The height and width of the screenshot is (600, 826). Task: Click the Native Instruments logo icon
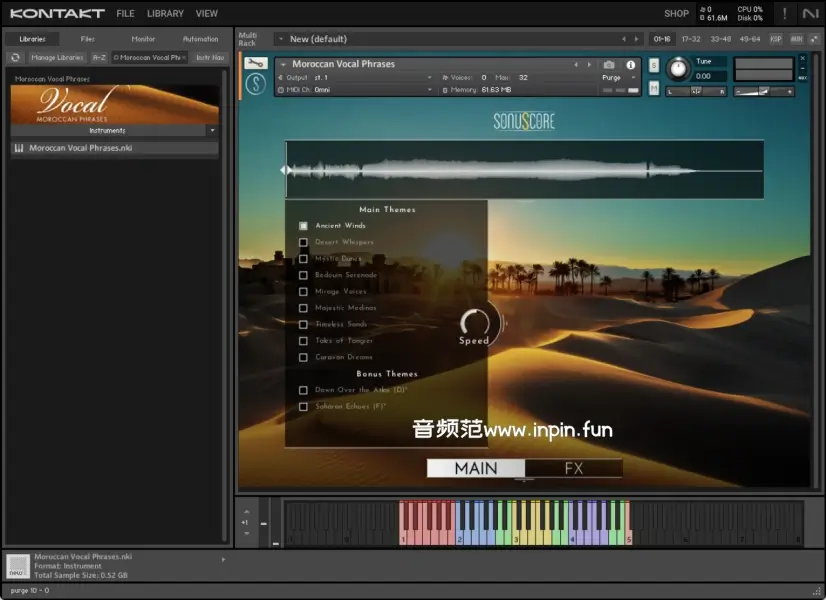[809, 13]
